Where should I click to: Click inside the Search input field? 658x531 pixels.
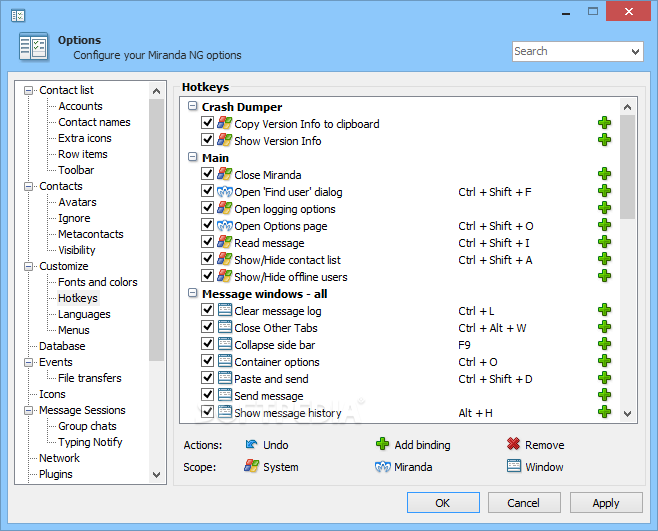pyautogui.click(x=571, y=52)
